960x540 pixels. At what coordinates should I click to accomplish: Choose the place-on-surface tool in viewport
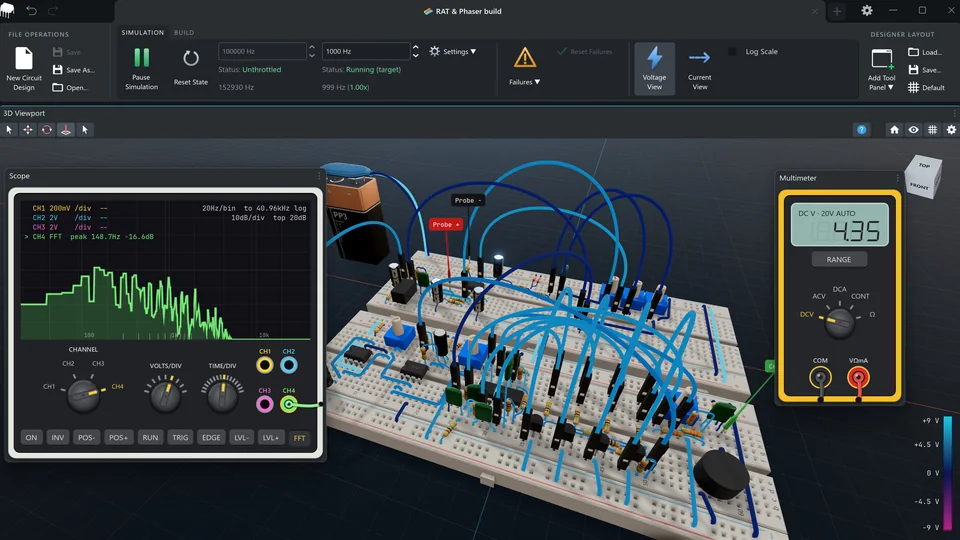point(66,130)
